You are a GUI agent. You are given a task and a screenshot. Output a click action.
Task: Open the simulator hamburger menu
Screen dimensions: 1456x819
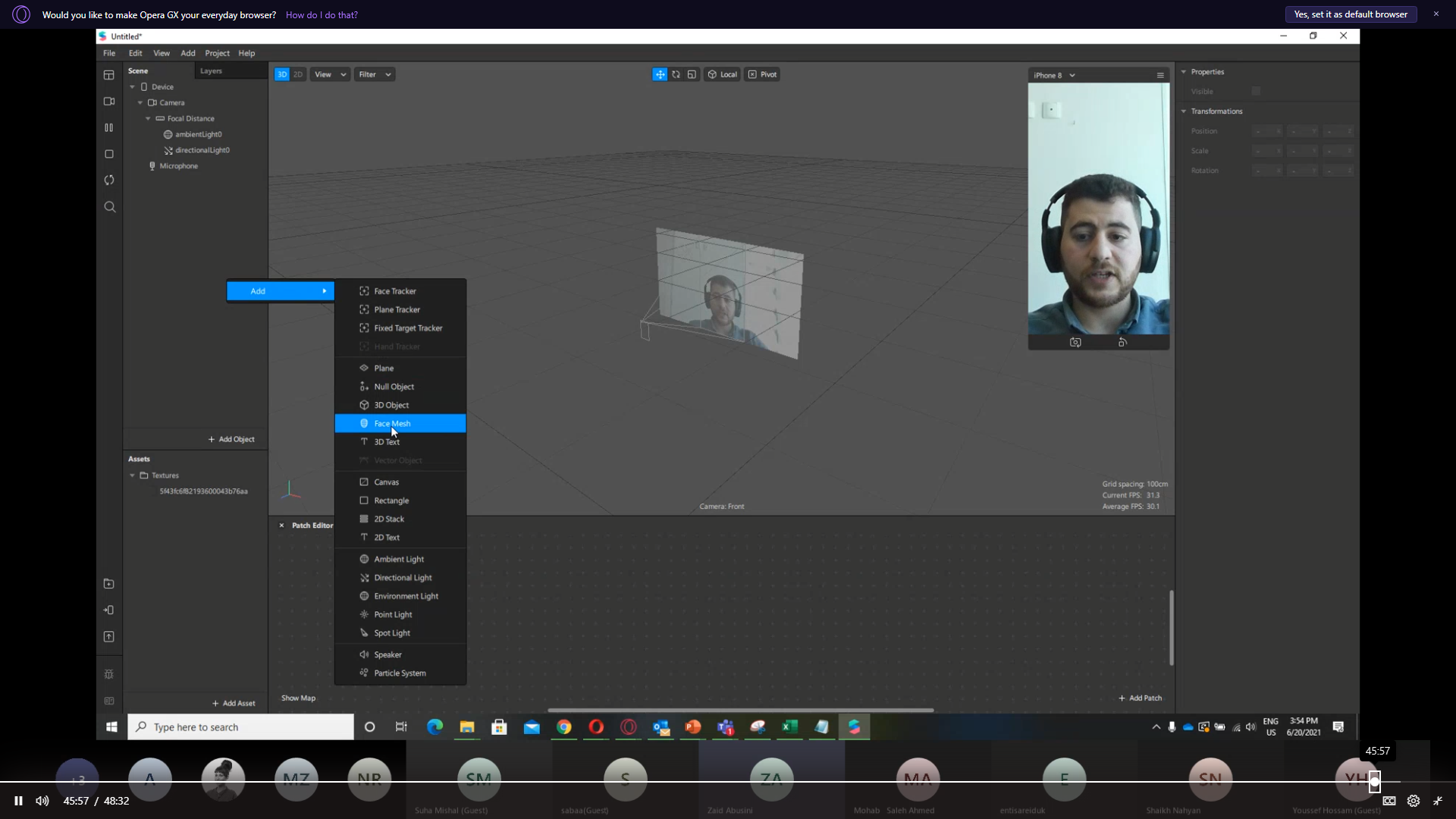pos(1160,75)
